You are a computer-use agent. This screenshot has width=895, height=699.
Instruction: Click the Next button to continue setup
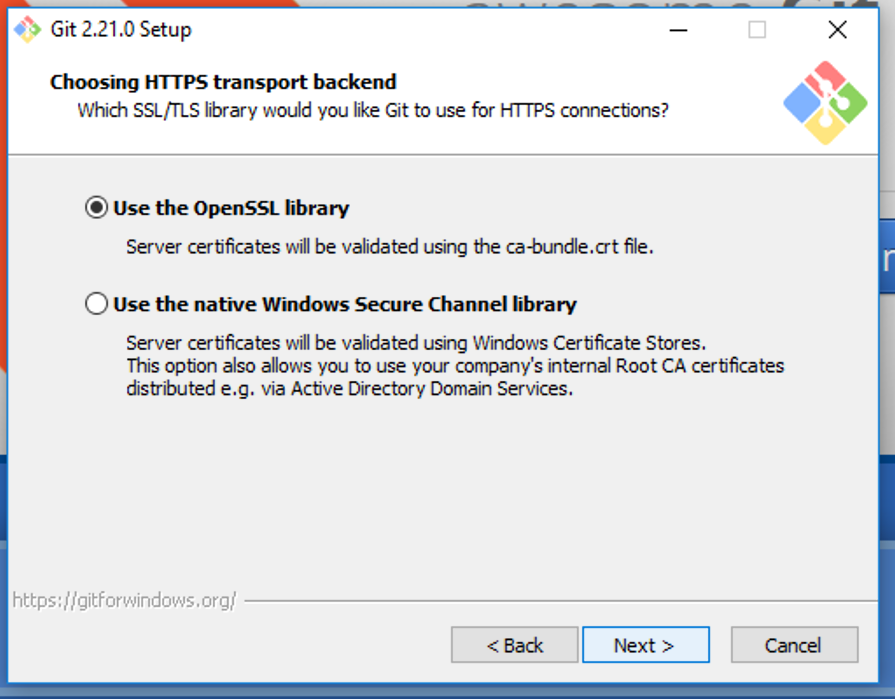(x=645, y=645)
